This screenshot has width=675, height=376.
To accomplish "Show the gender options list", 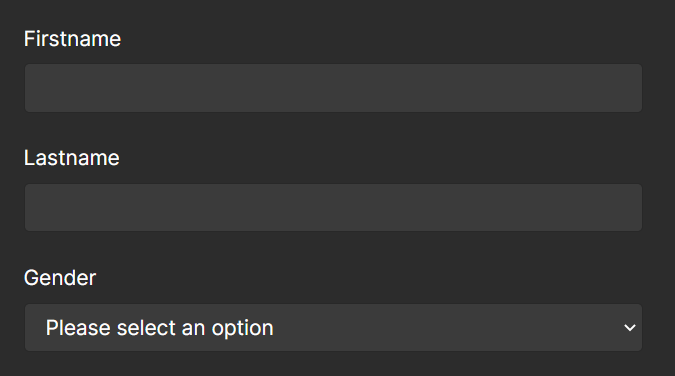I will click(333, 327).
